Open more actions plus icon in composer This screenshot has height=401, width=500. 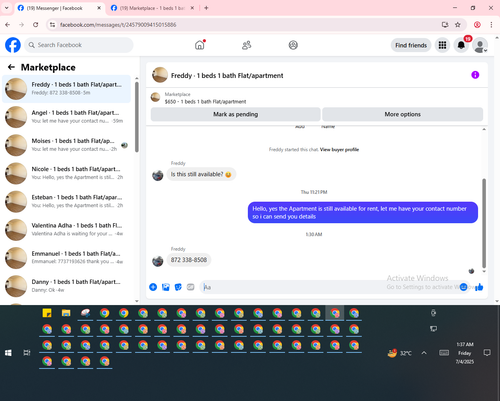pos(153,287)
